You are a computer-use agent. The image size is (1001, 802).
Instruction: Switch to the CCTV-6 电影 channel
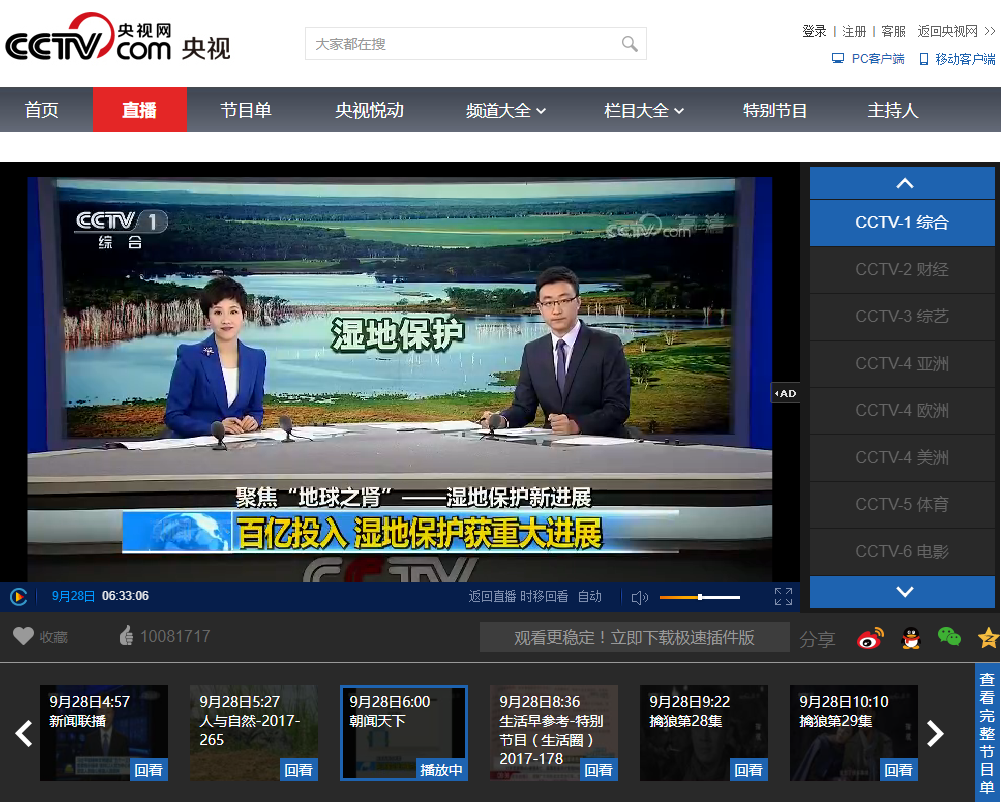(902, 552)
